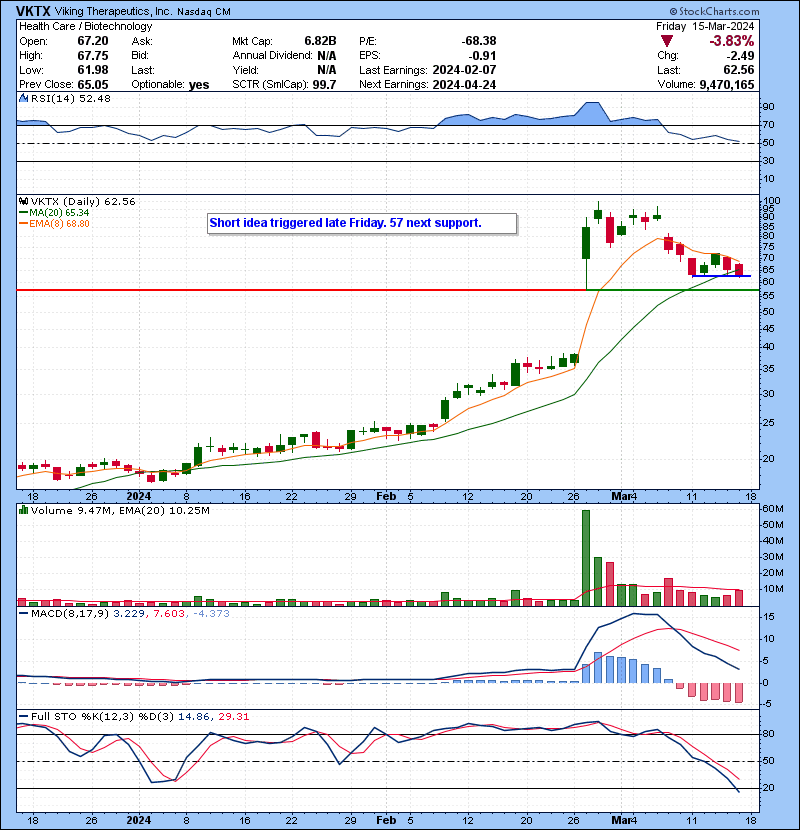Click the Viking Therapeutics, Inc. company name
Viewport: 800px width, 830px height.
click(113, 11)
